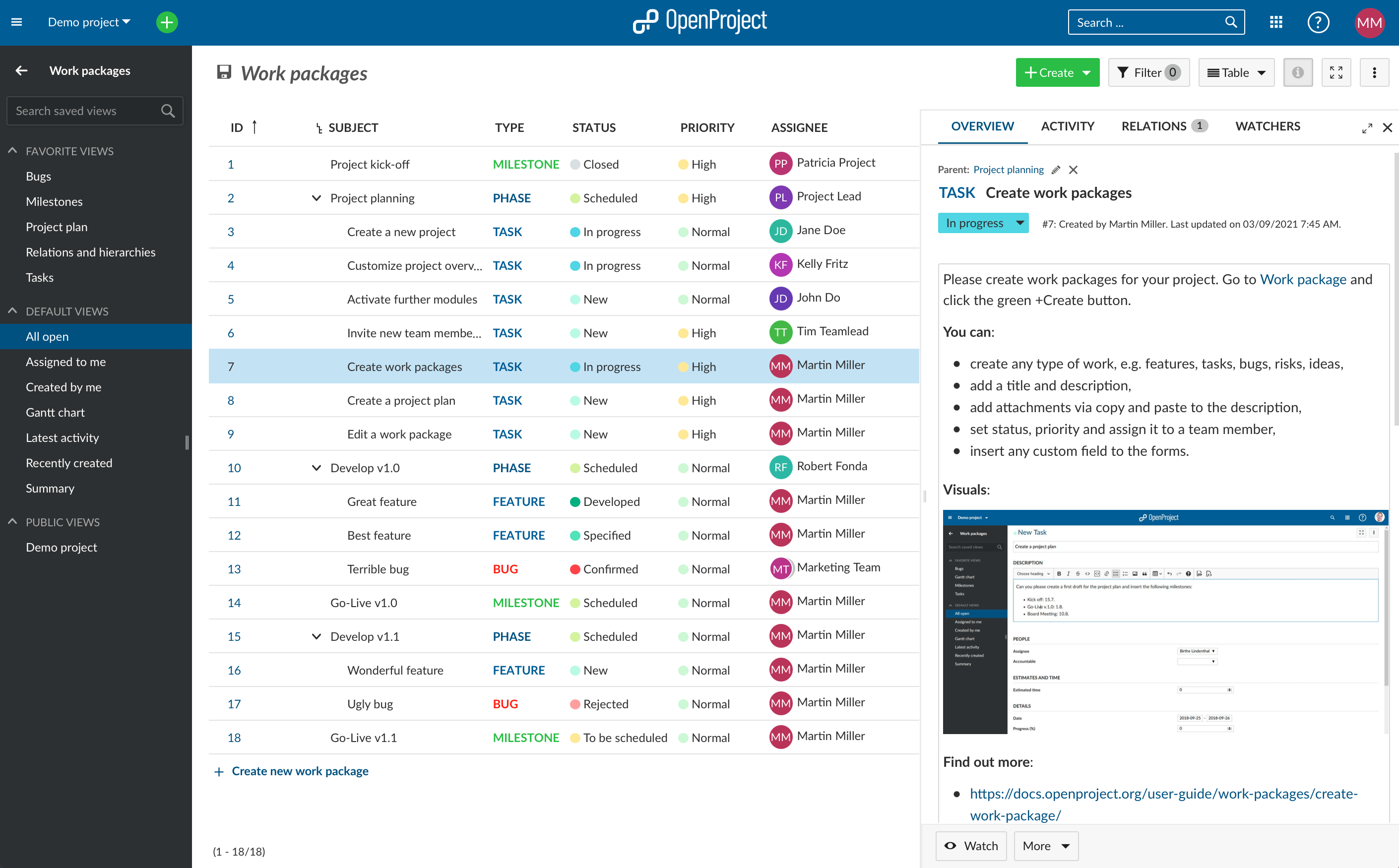Click inside the header Search field

[x=1143, y=22]
